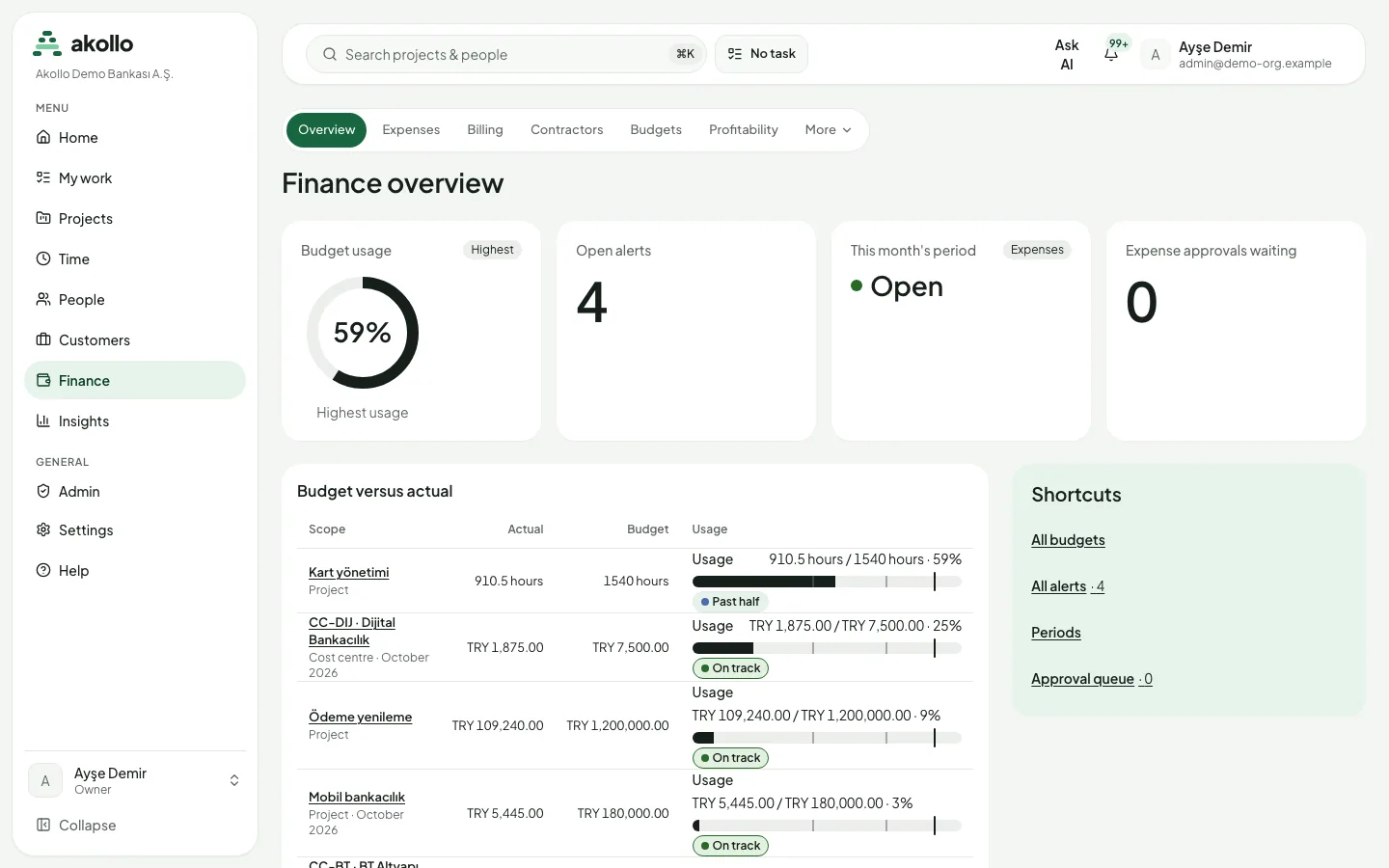Open the Customers section
This screenshot has width=1389, height=868.
[135, 340]
